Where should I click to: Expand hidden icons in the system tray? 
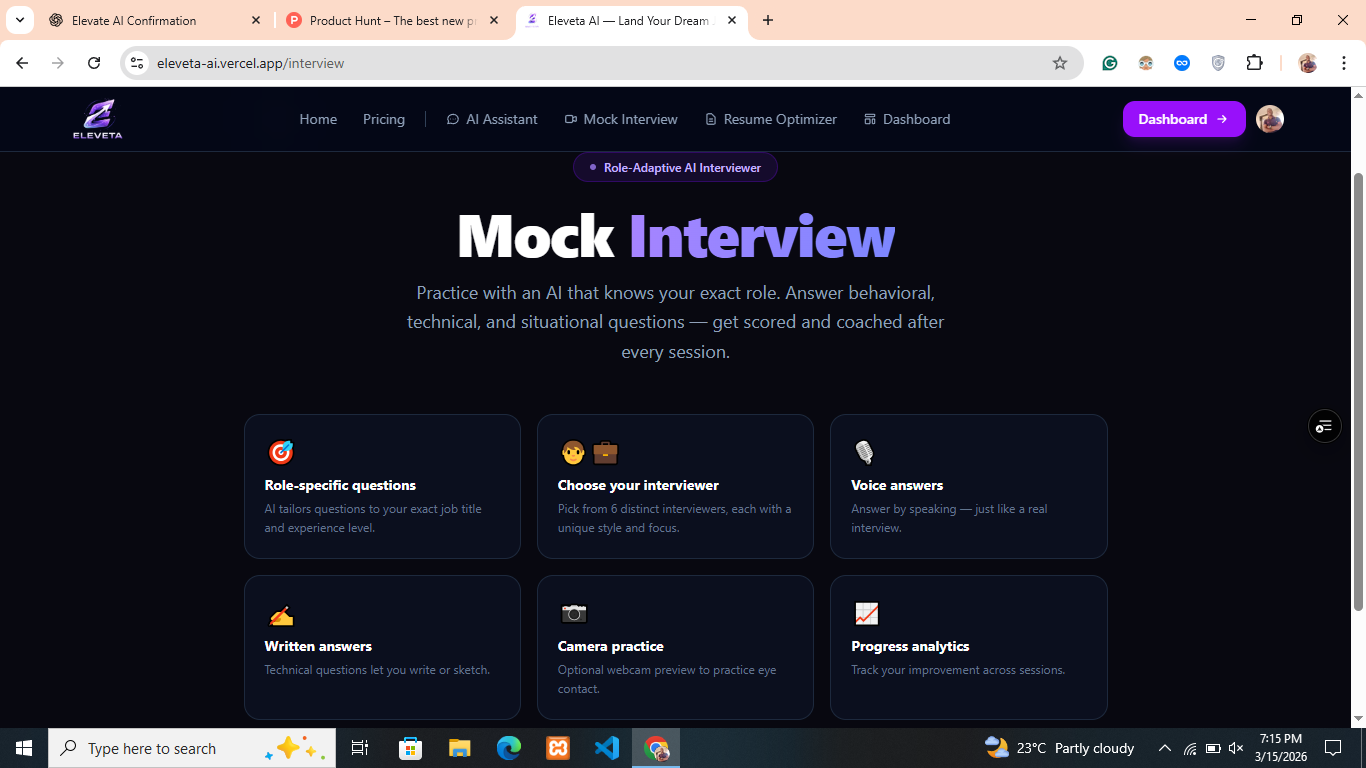[x=1164, y=747]
